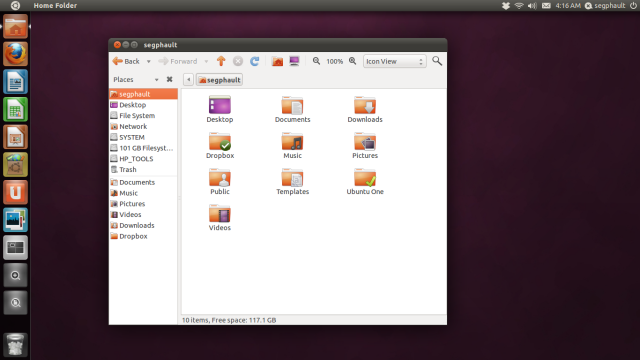Click the Forward button

178,61
